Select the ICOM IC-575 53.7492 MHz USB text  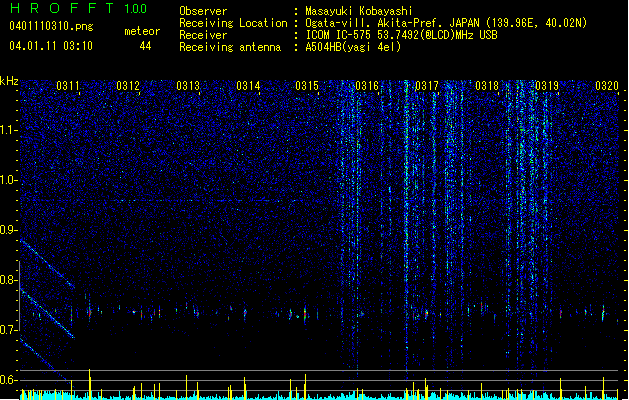pyautogui.click(x=401, y=35)
